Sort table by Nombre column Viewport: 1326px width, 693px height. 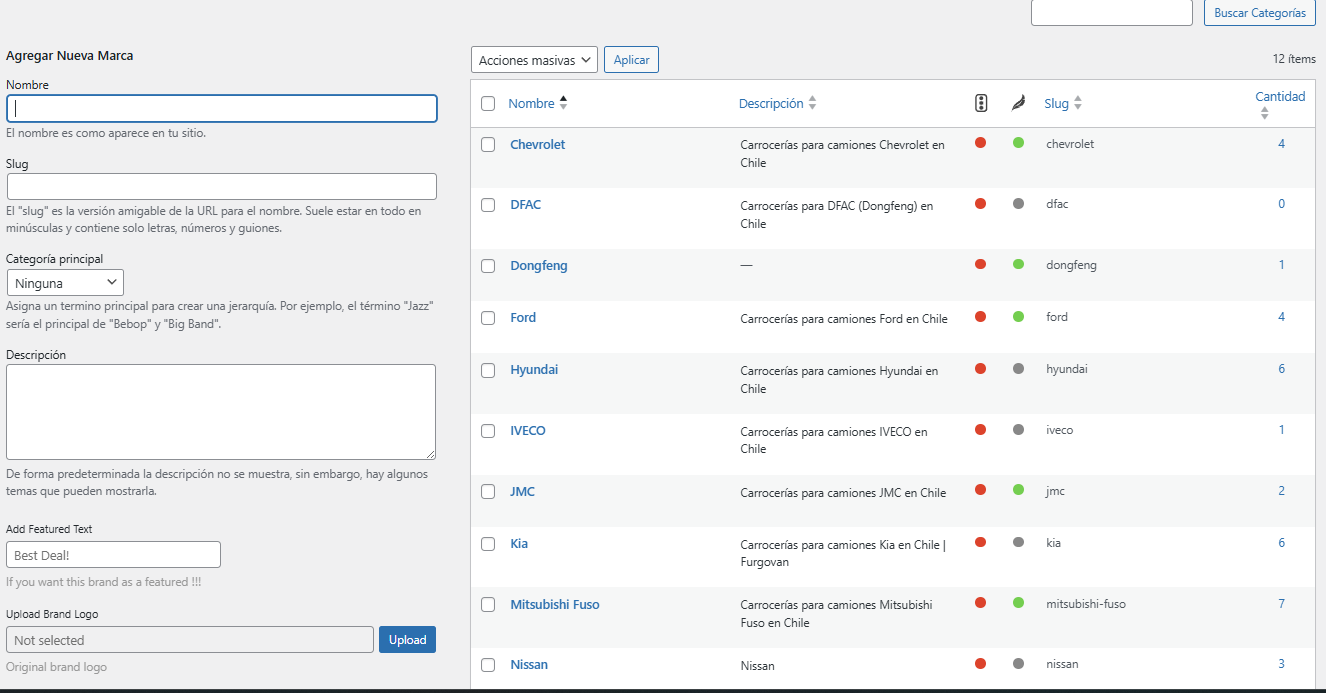[x=537, y=103]
